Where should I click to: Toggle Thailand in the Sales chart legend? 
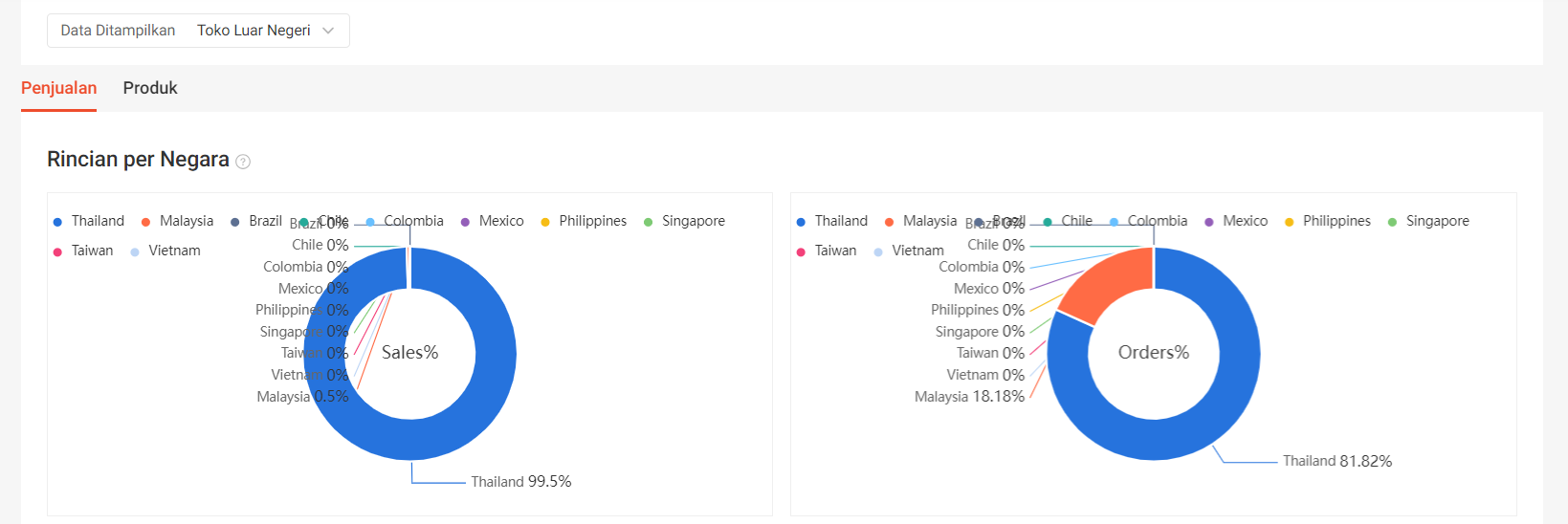(88, 221)
